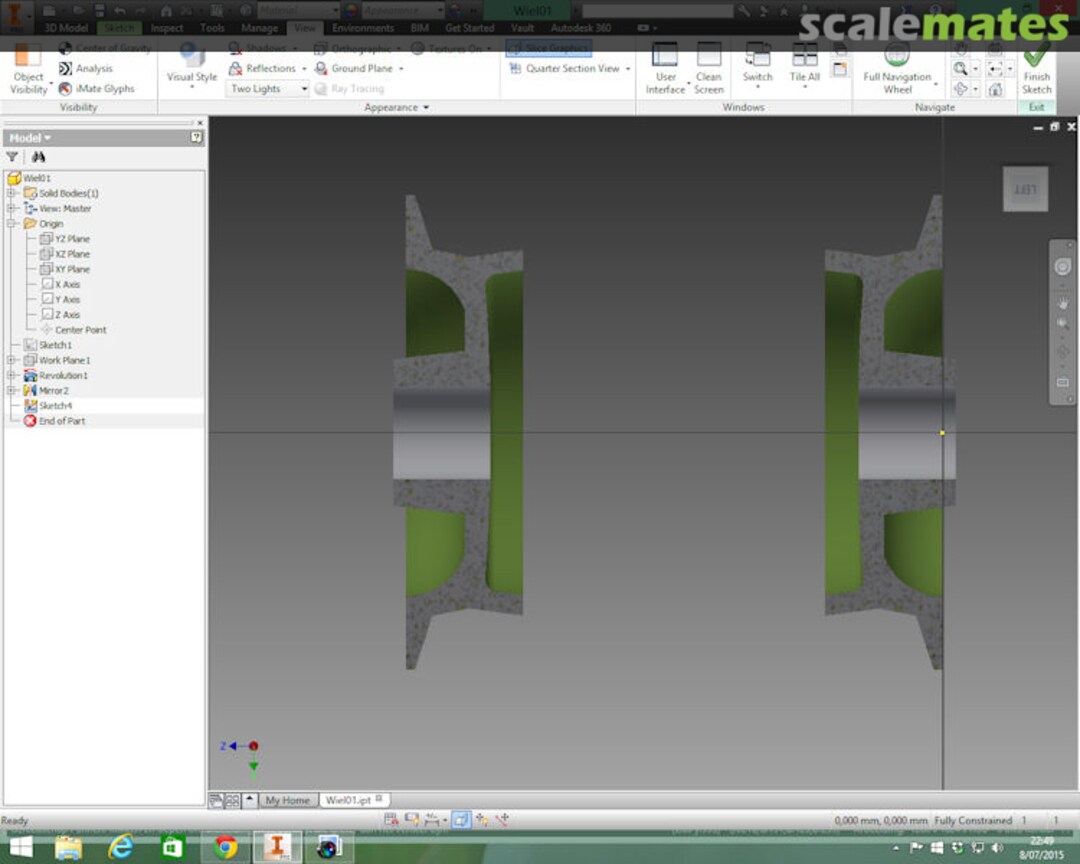This screenshot has width=1080, height=864.
Task: Click the filter funnel icon in Model browser
Action: pos(12,157)
